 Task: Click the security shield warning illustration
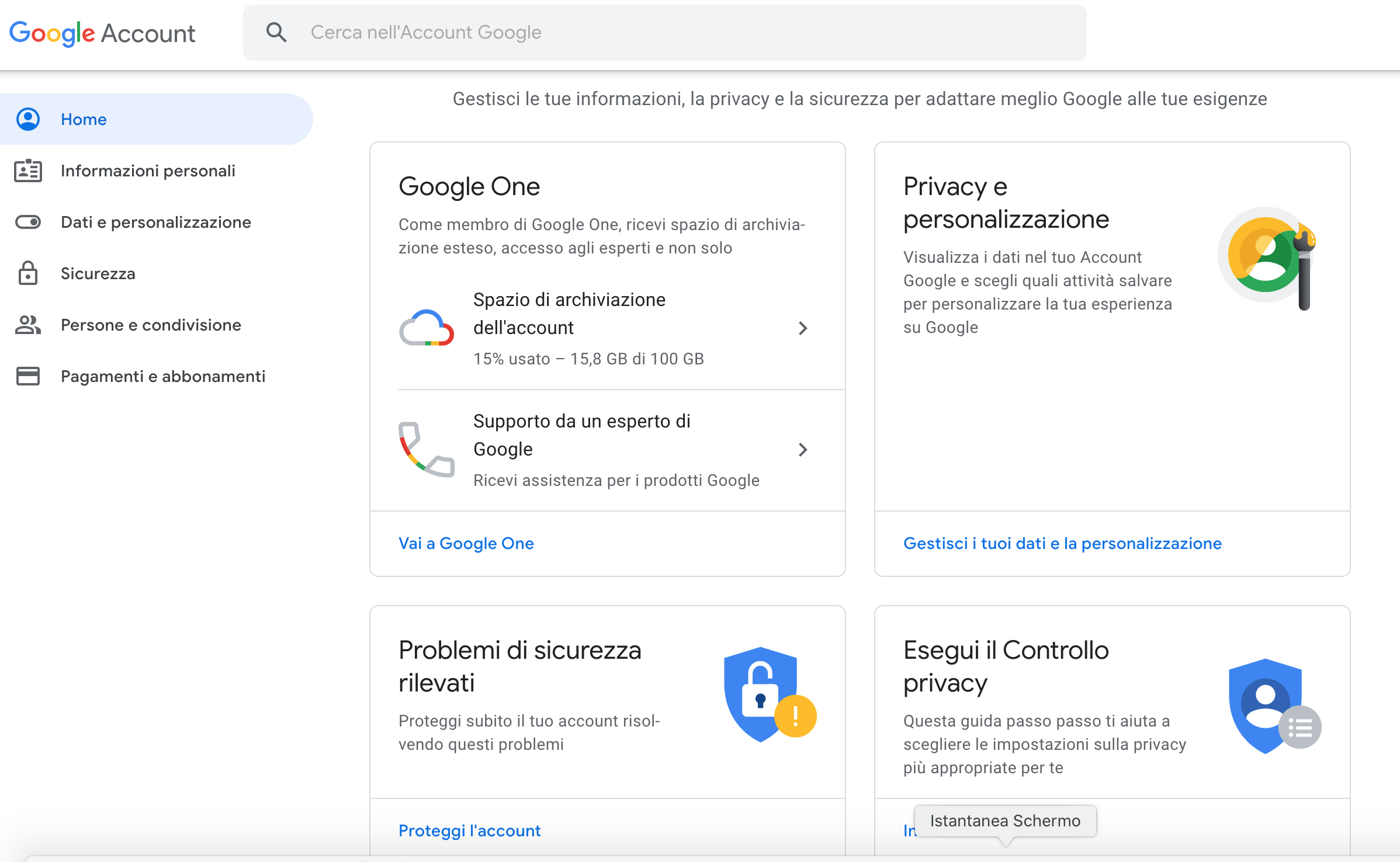pos(770,695)
